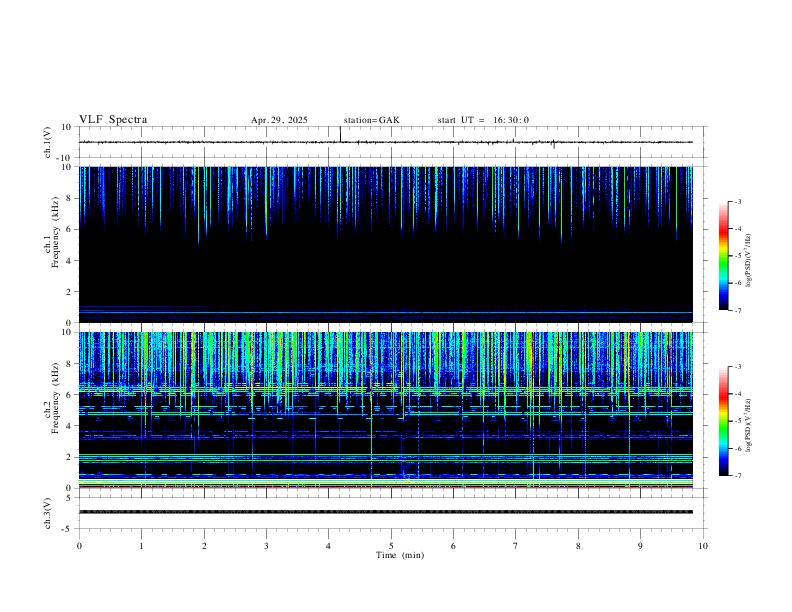Click the "5" tick on the time axis
792x612 pixels.
point(391,546)
